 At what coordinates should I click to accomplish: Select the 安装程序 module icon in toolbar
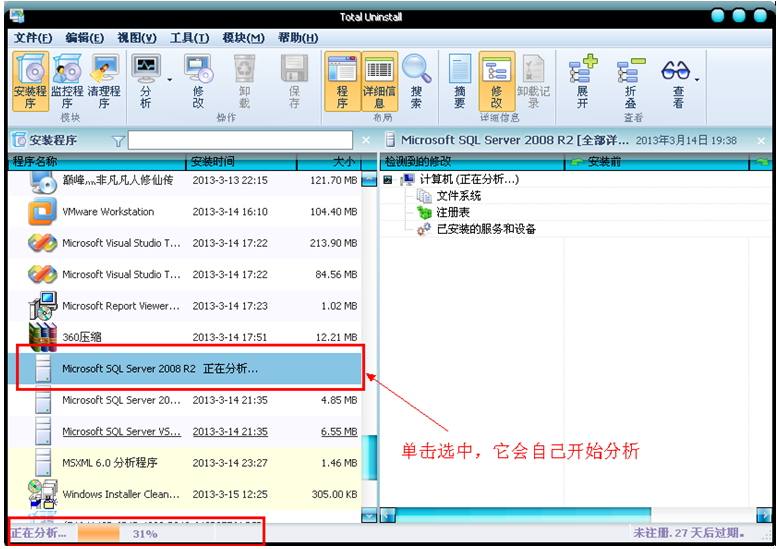[x=30, y=82]
